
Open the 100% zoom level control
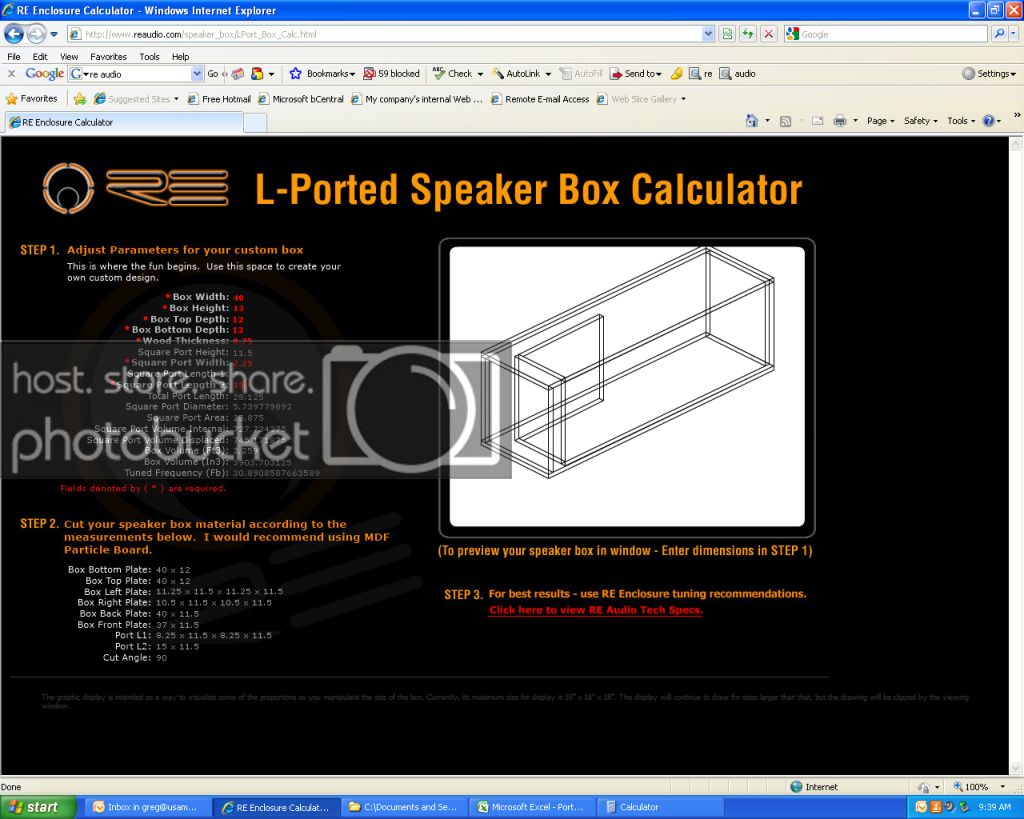pyautogui.click(x=980, y=787)
